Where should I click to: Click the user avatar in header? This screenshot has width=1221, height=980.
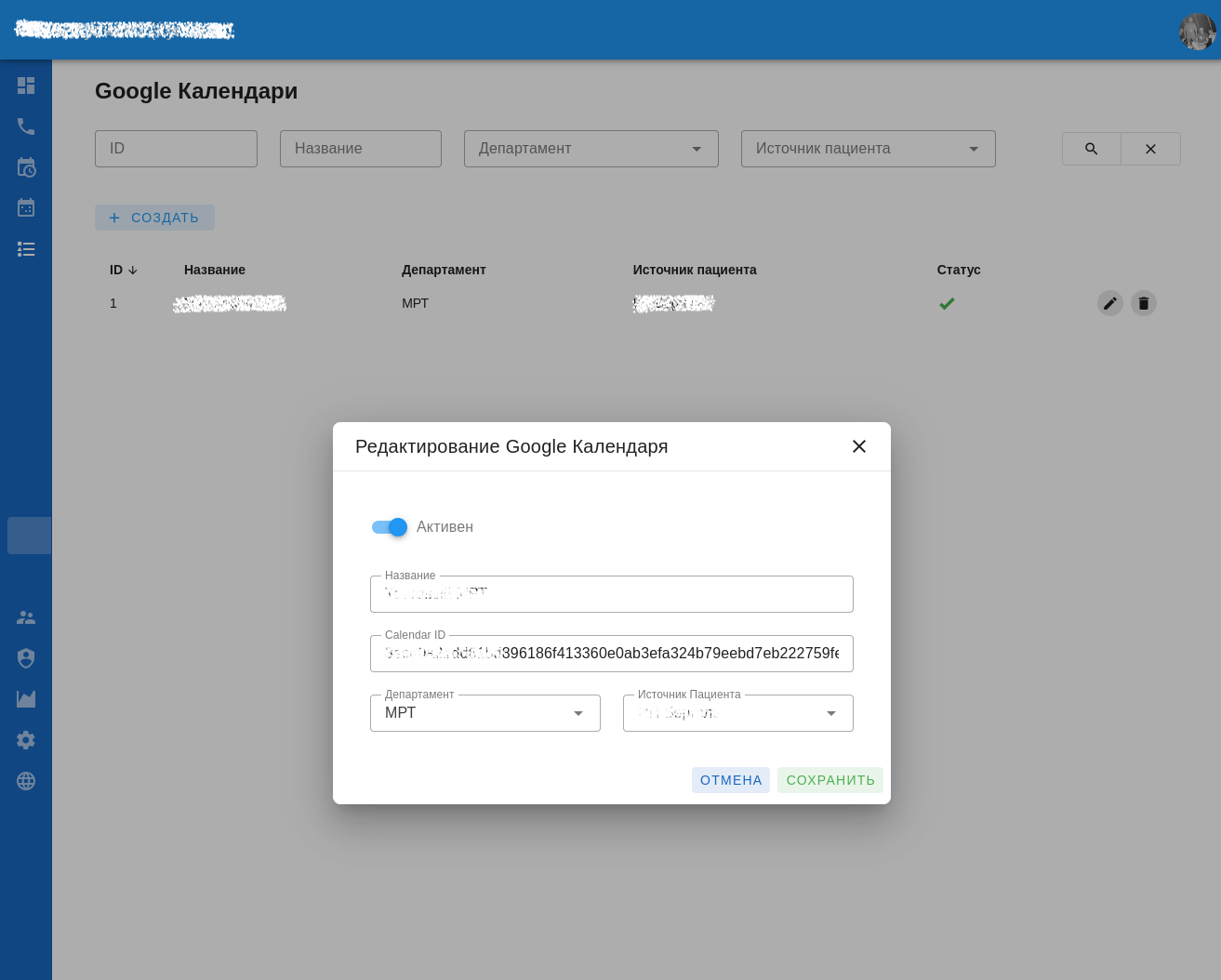[x=1197, y=31]
